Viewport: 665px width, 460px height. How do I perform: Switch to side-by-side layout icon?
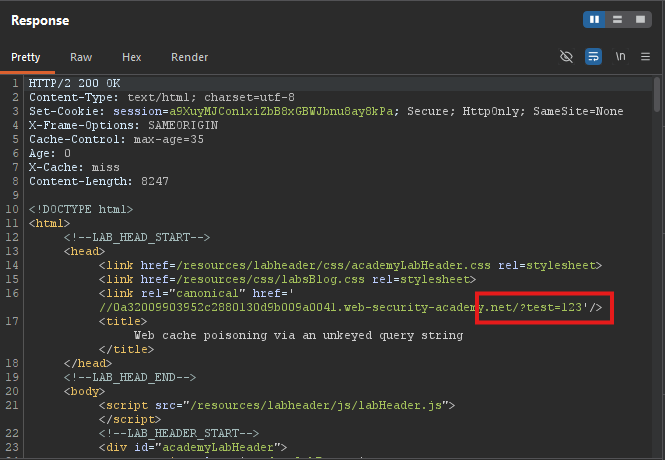[x=595, y=20]
